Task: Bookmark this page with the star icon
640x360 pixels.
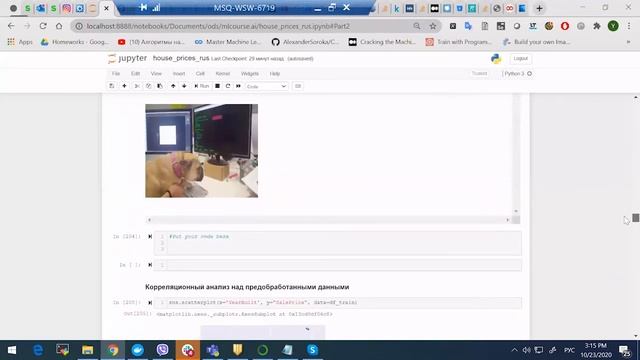Action: (x=433, y=26)
